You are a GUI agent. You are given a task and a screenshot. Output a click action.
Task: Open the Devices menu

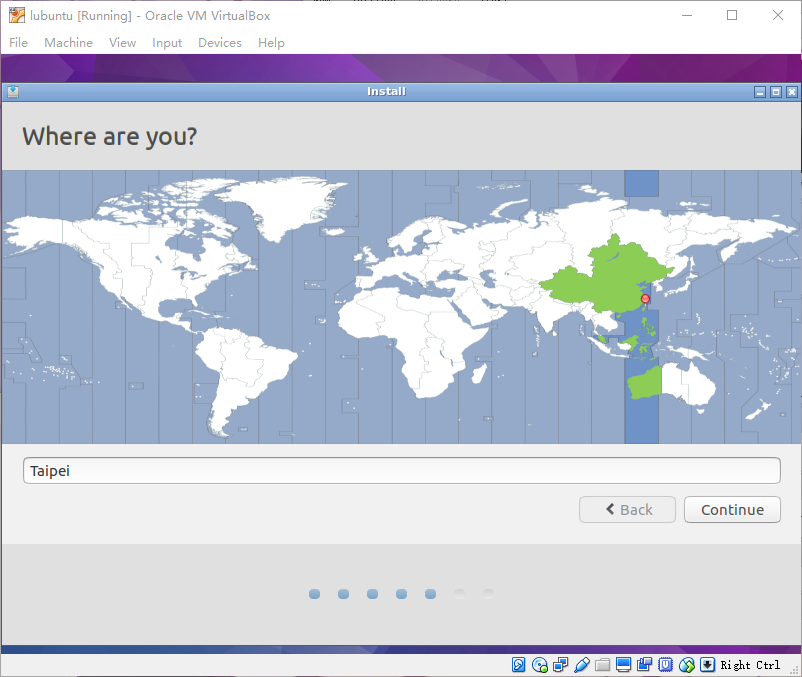pos(219,43)
